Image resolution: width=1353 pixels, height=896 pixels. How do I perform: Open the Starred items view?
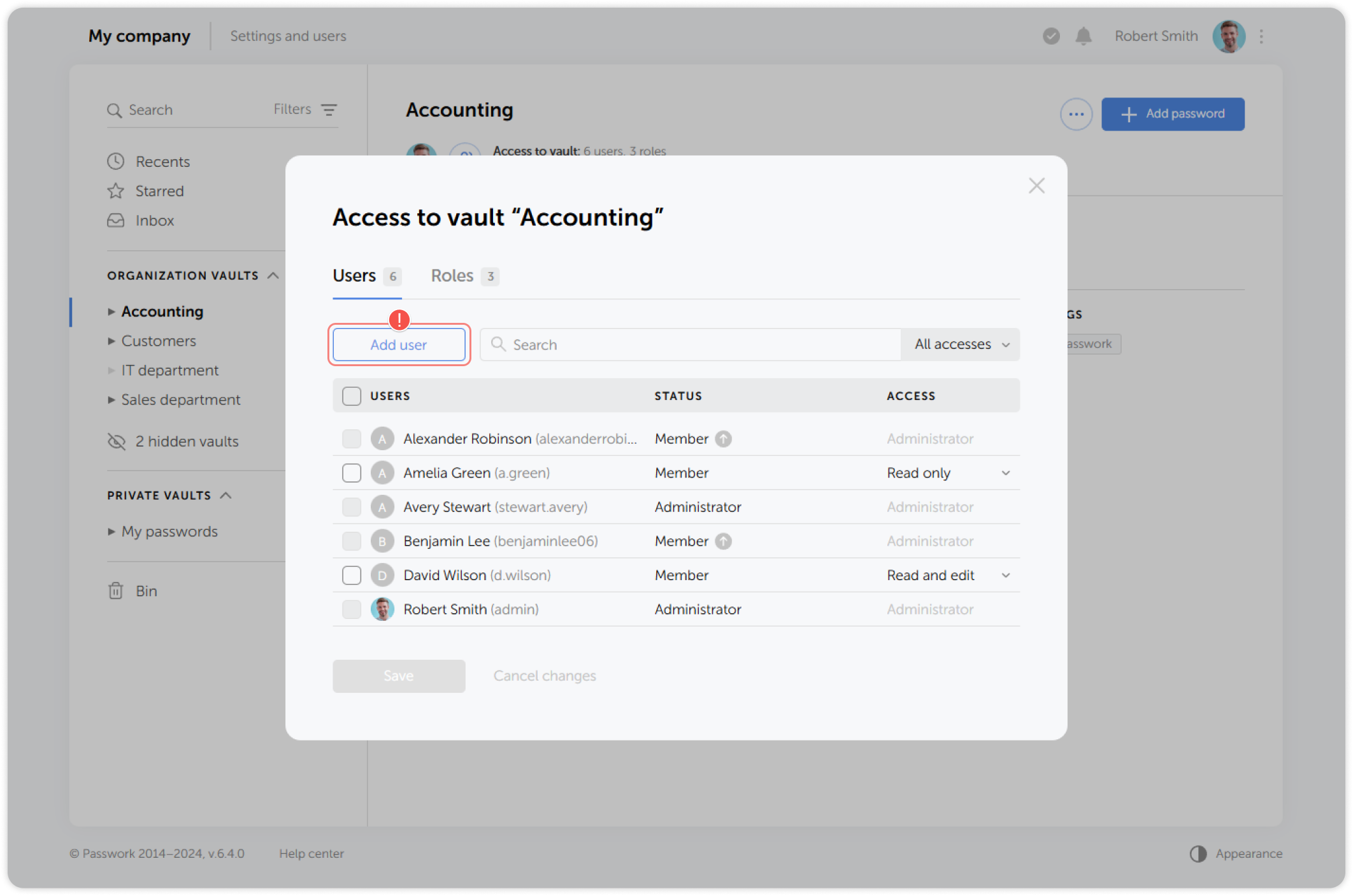pos(159,190)
